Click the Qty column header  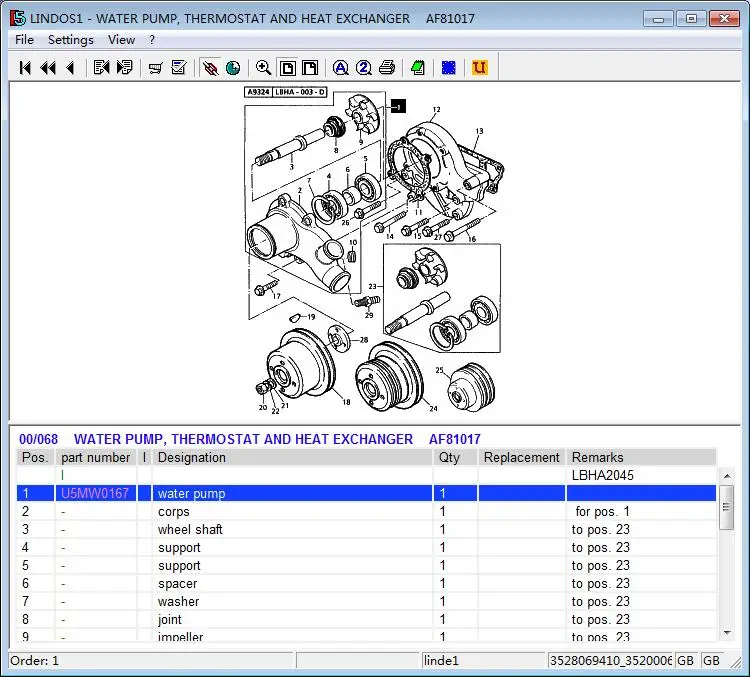point(455,457)
